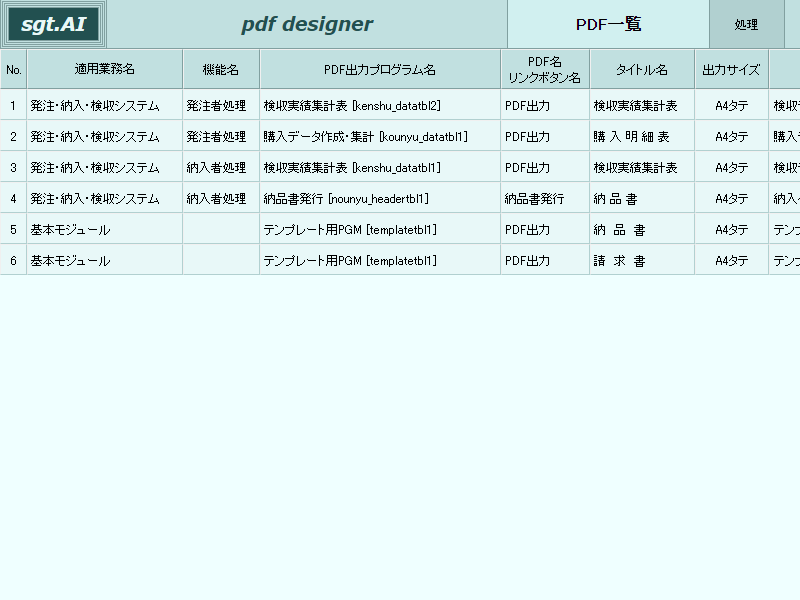Click the タイトル名 column header
The height and width of the screenshot is (600, 800).
(x=642, y=69)
